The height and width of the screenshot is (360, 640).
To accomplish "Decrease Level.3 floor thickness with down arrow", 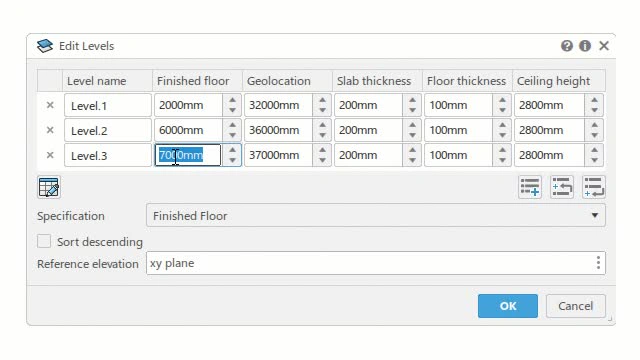I will click(x=502, y=160).
